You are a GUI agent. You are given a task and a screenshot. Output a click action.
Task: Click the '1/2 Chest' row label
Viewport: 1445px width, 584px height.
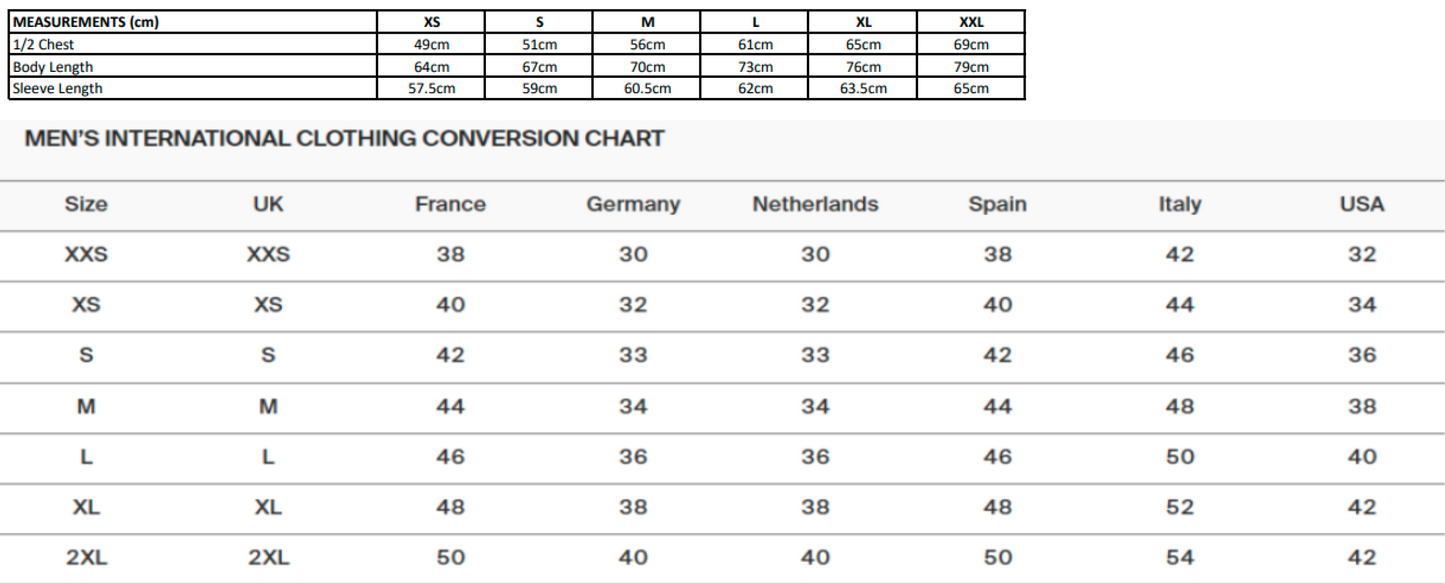click(x=43, y=45)
